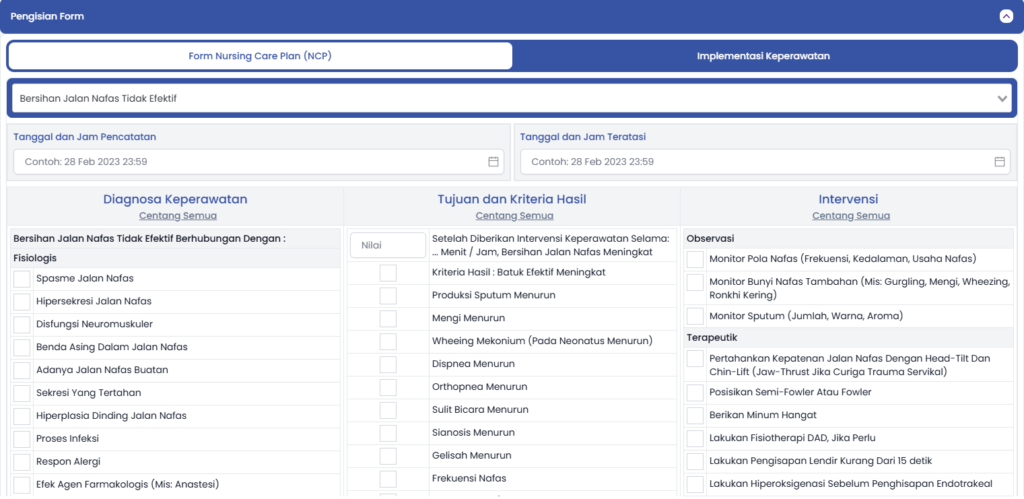Check Monitor Pola Nafas checkbox
Screen dimensions: 1024x499
pos(695,259)
